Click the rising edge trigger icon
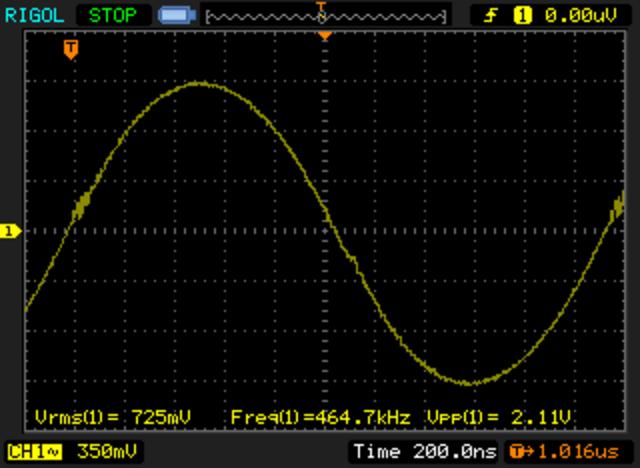Image resolution: width=640 pixels, height=468 pixels. click(x=491, y=16)
